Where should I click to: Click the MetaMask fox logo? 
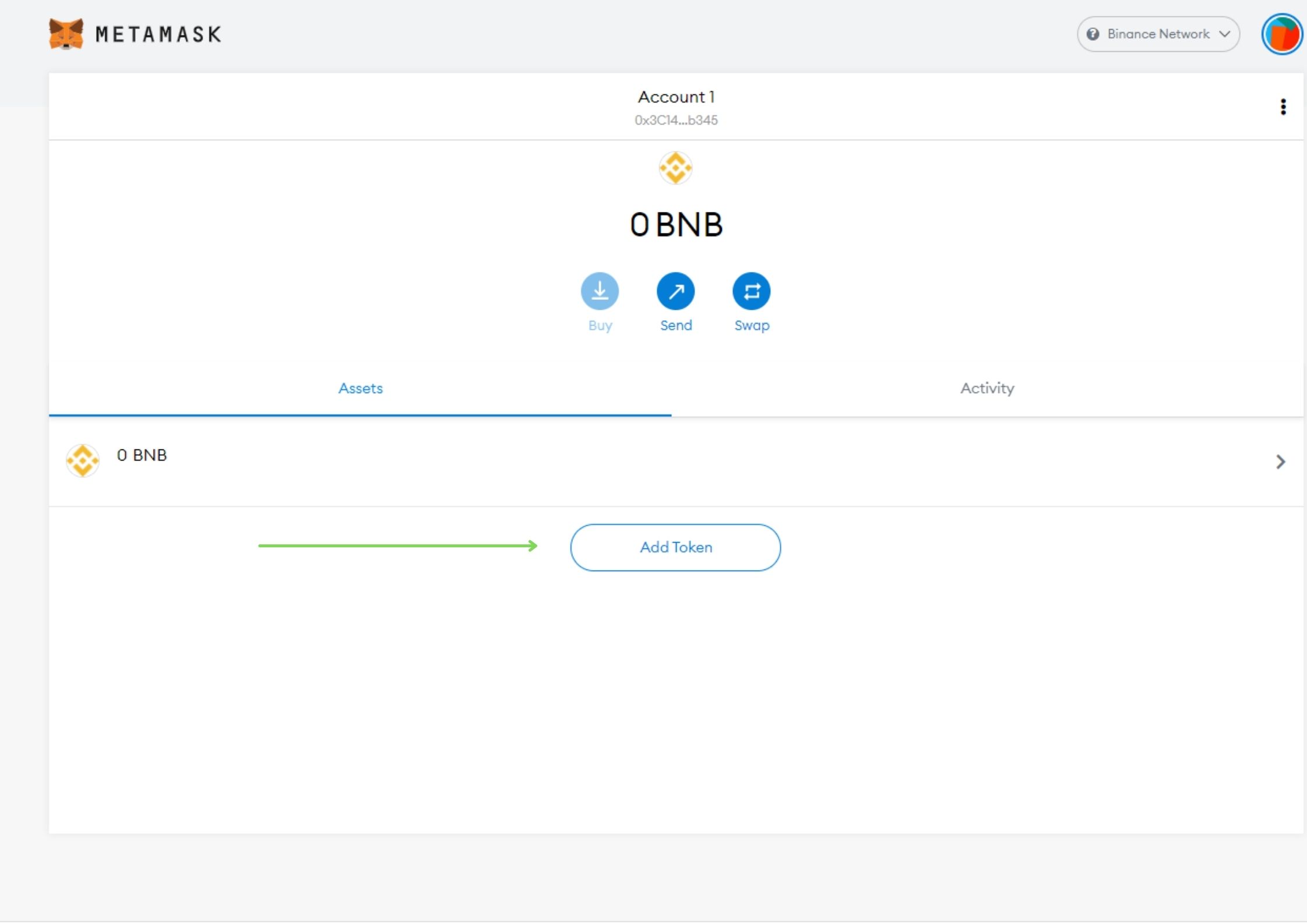coord(65,34)
